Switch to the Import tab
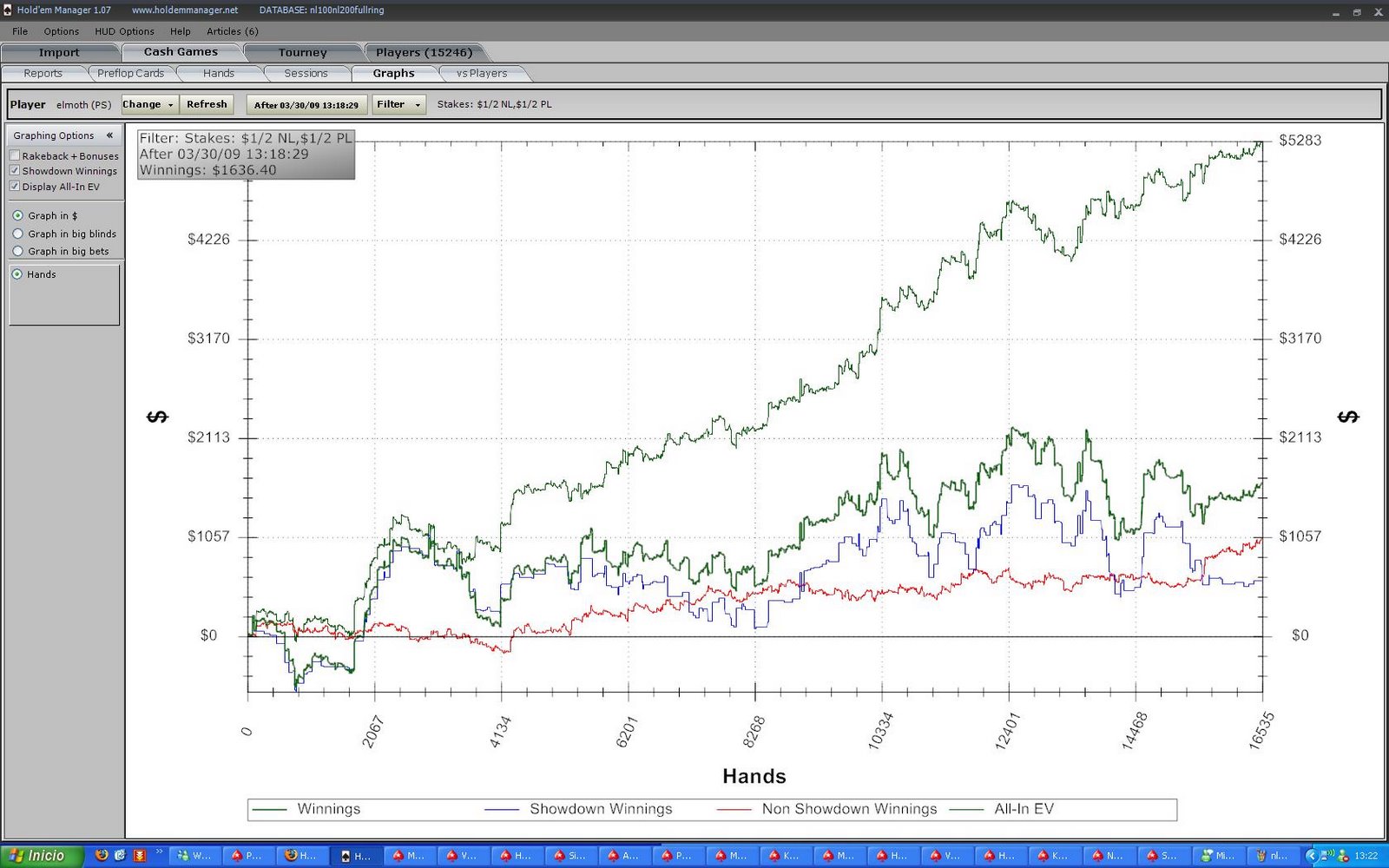 (x=59, y=52)
